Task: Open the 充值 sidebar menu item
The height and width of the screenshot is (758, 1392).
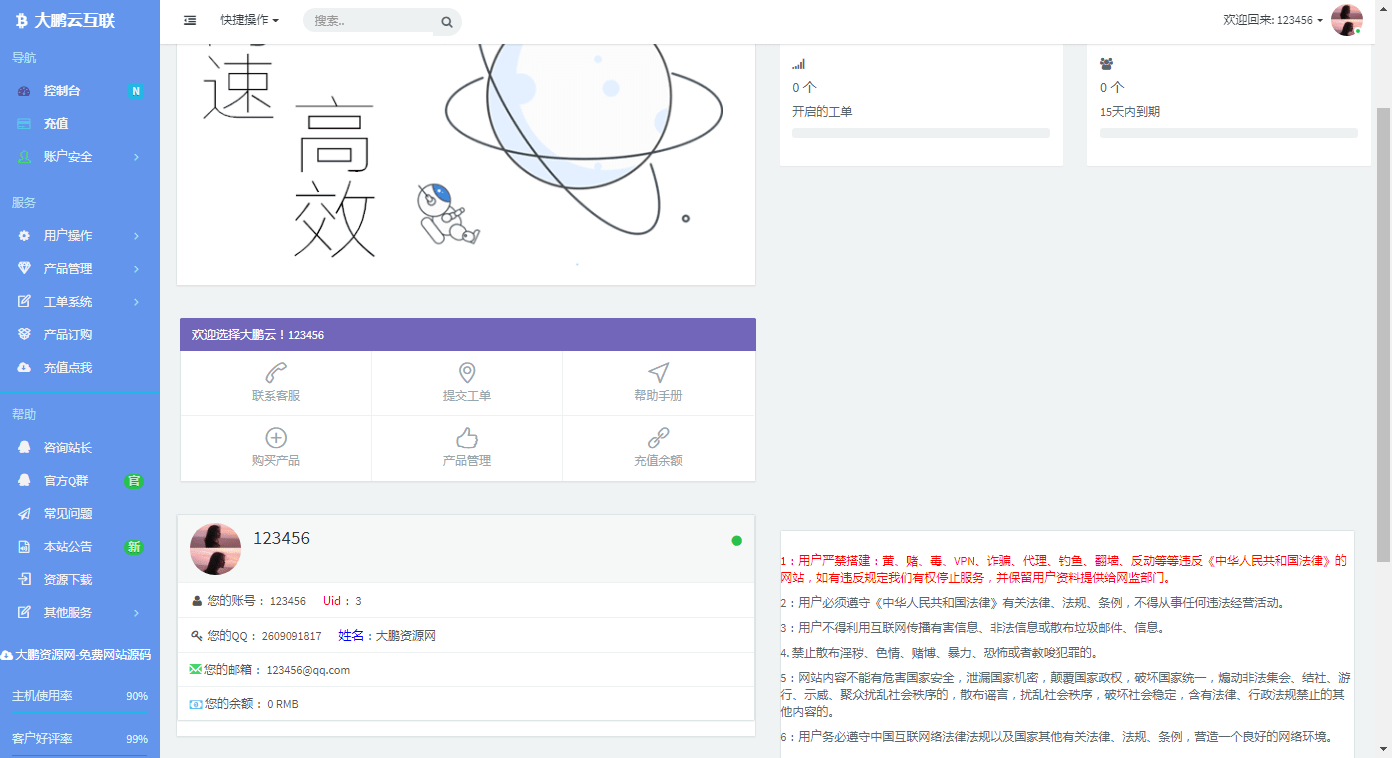Action: click(x=80, y=123)
